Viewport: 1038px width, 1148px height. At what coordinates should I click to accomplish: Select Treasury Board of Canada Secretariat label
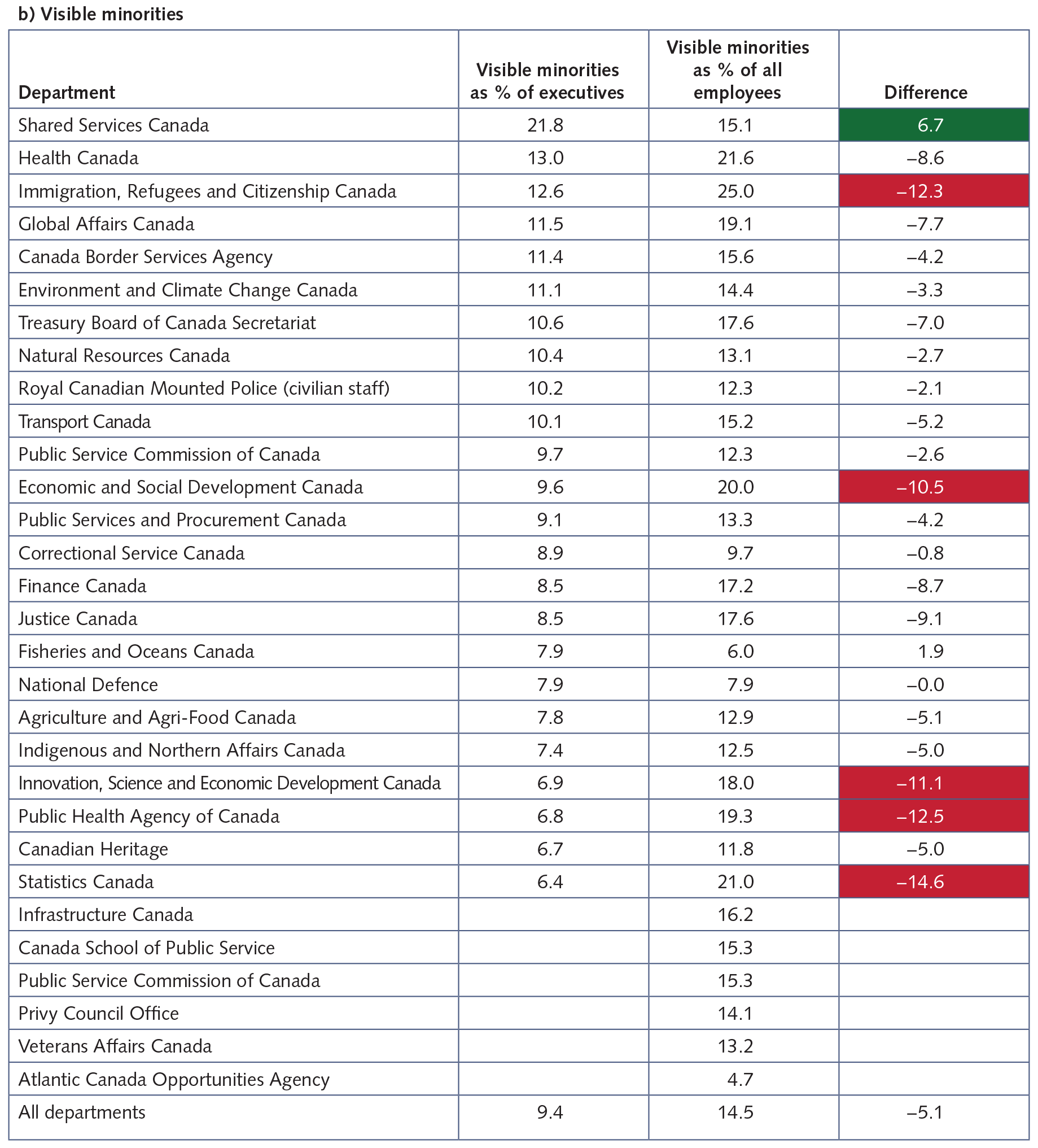tap(167, 323)
